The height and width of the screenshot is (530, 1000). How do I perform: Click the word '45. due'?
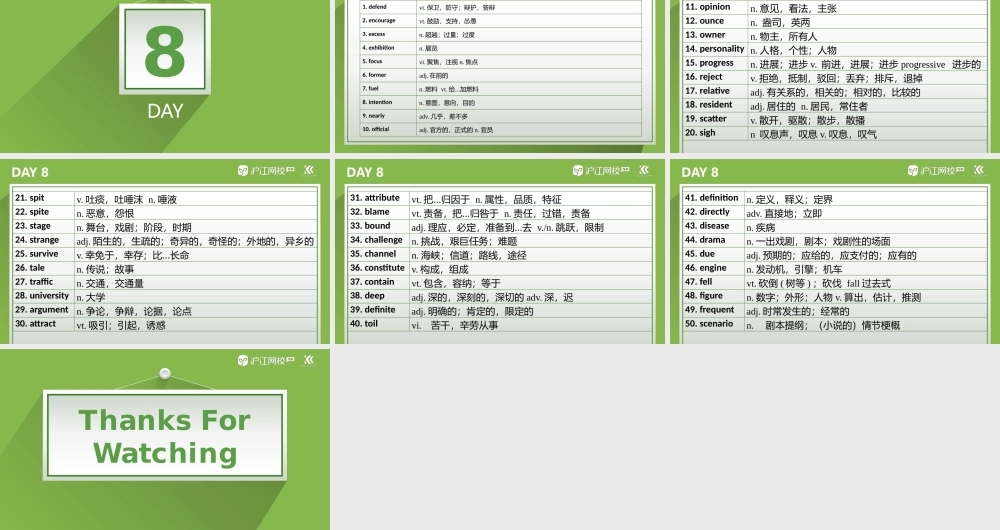(x=700, y=254)
